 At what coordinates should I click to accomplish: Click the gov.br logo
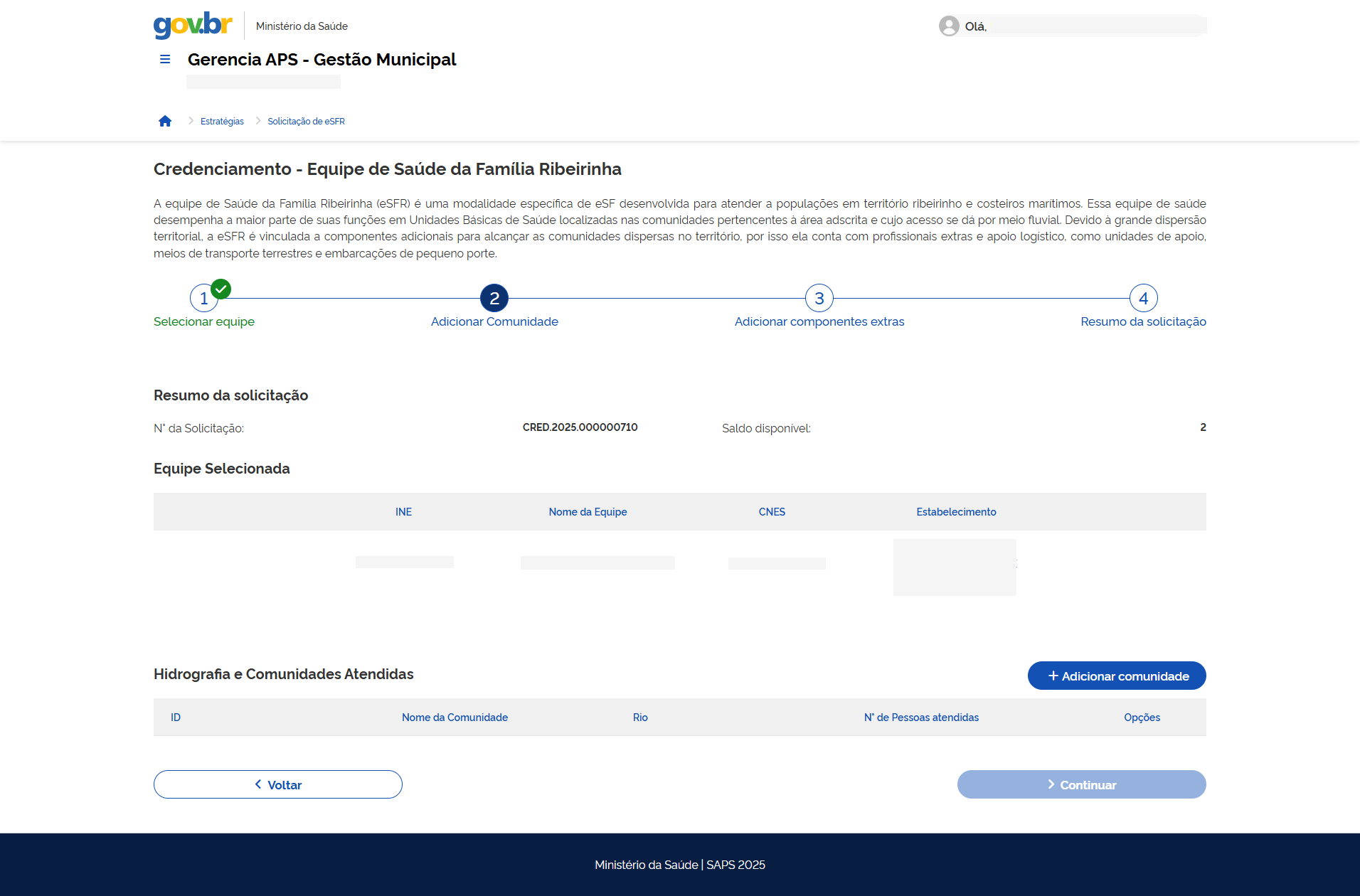193,25
